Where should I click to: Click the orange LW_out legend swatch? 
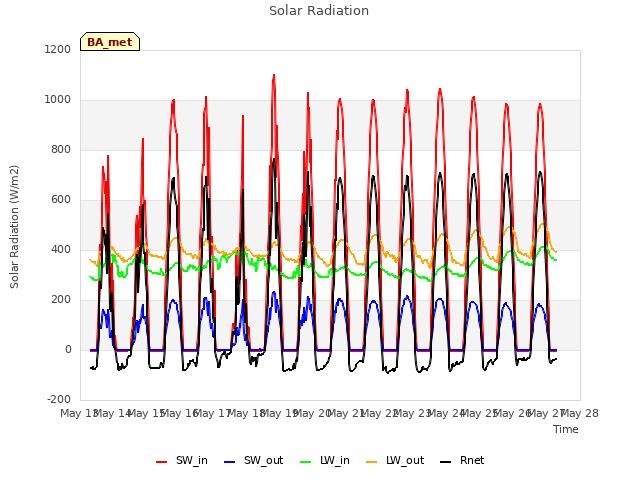click(x=372, y=462)
